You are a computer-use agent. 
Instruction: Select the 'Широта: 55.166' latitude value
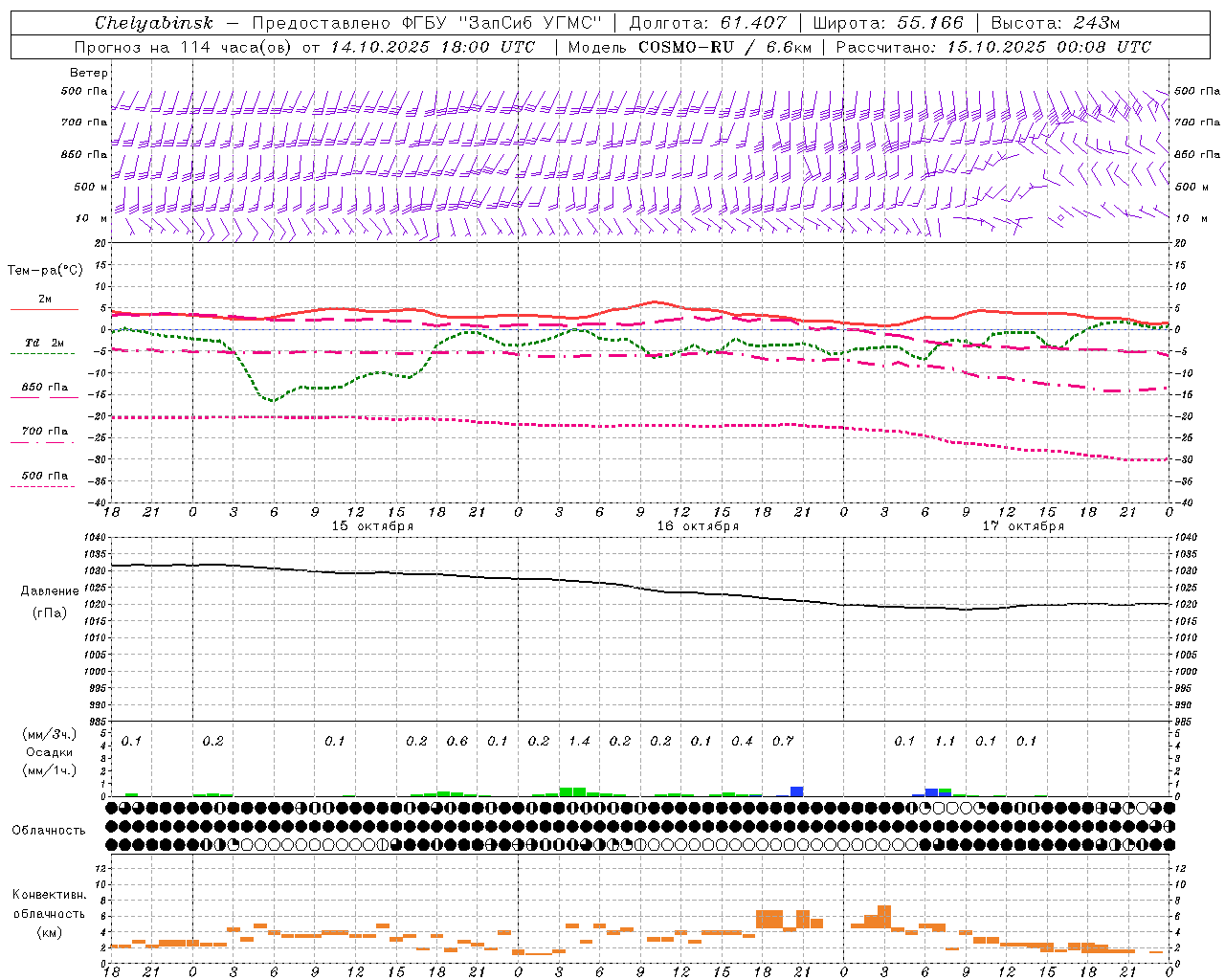pos(887,23)
